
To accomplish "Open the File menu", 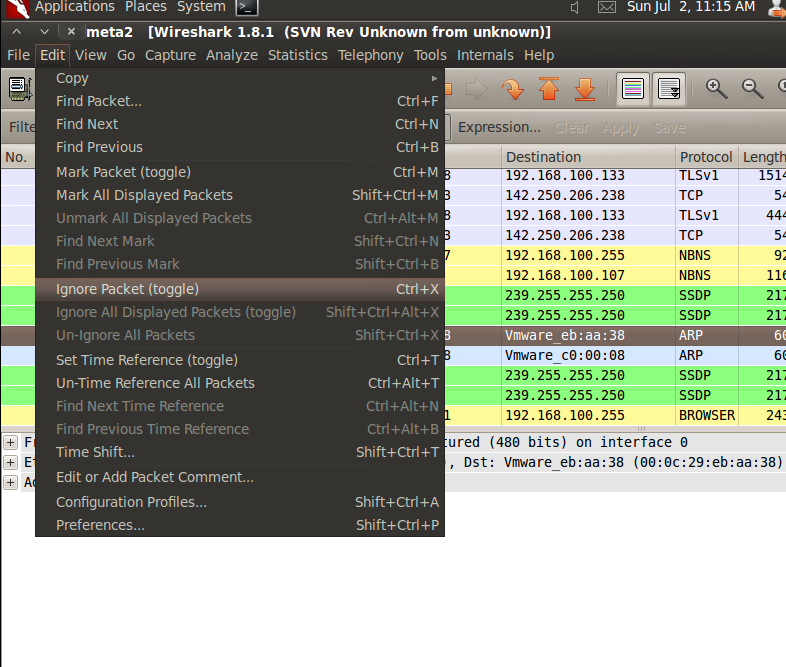I will (19, 55).
